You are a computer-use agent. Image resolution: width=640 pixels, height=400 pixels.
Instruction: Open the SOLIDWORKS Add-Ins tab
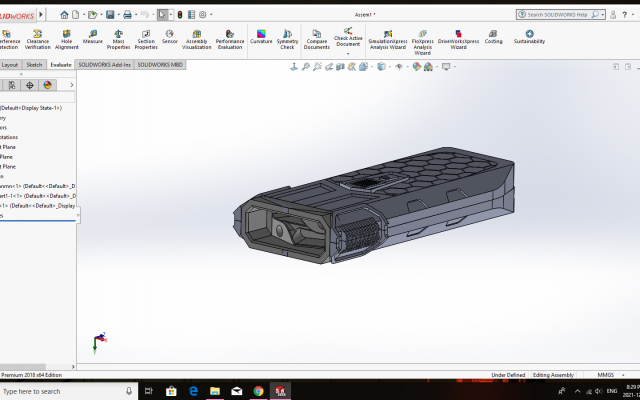coord(104,65)
